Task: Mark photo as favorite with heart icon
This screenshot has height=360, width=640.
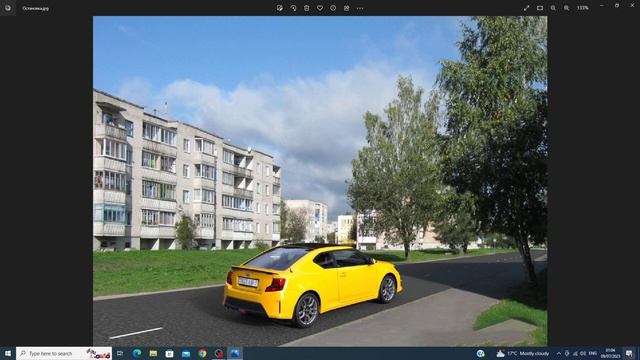Action: pyautogui.click(x=320, y=8)
